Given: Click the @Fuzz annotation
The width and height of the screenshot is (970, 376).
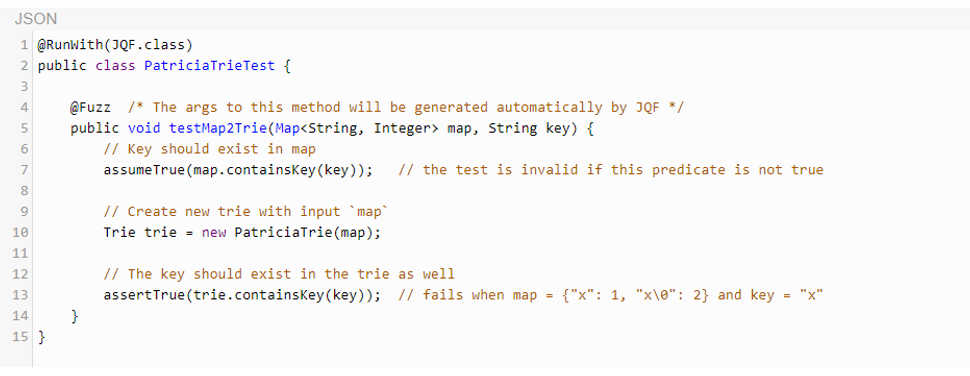Looking at the screenshot, I should coord(90,107).
